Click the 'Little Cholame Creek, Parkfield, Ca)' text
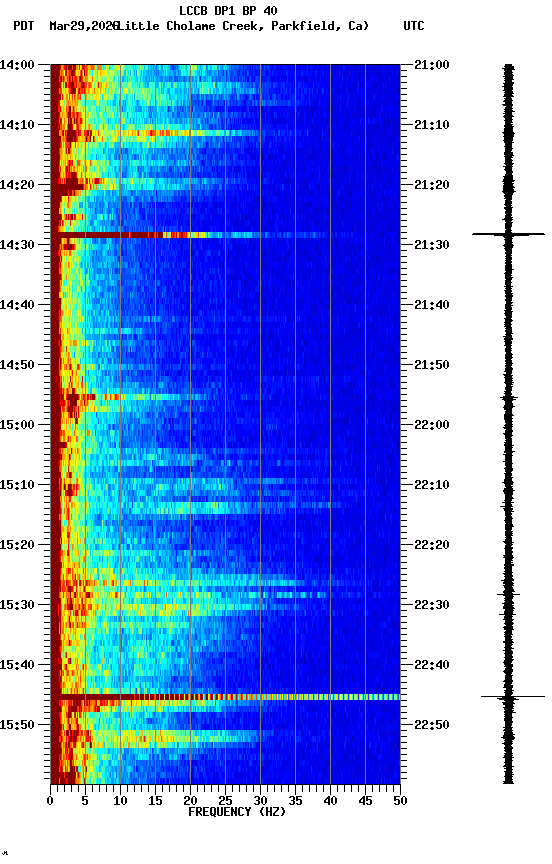This screenshot has width=552, height=864. [243, 26]
